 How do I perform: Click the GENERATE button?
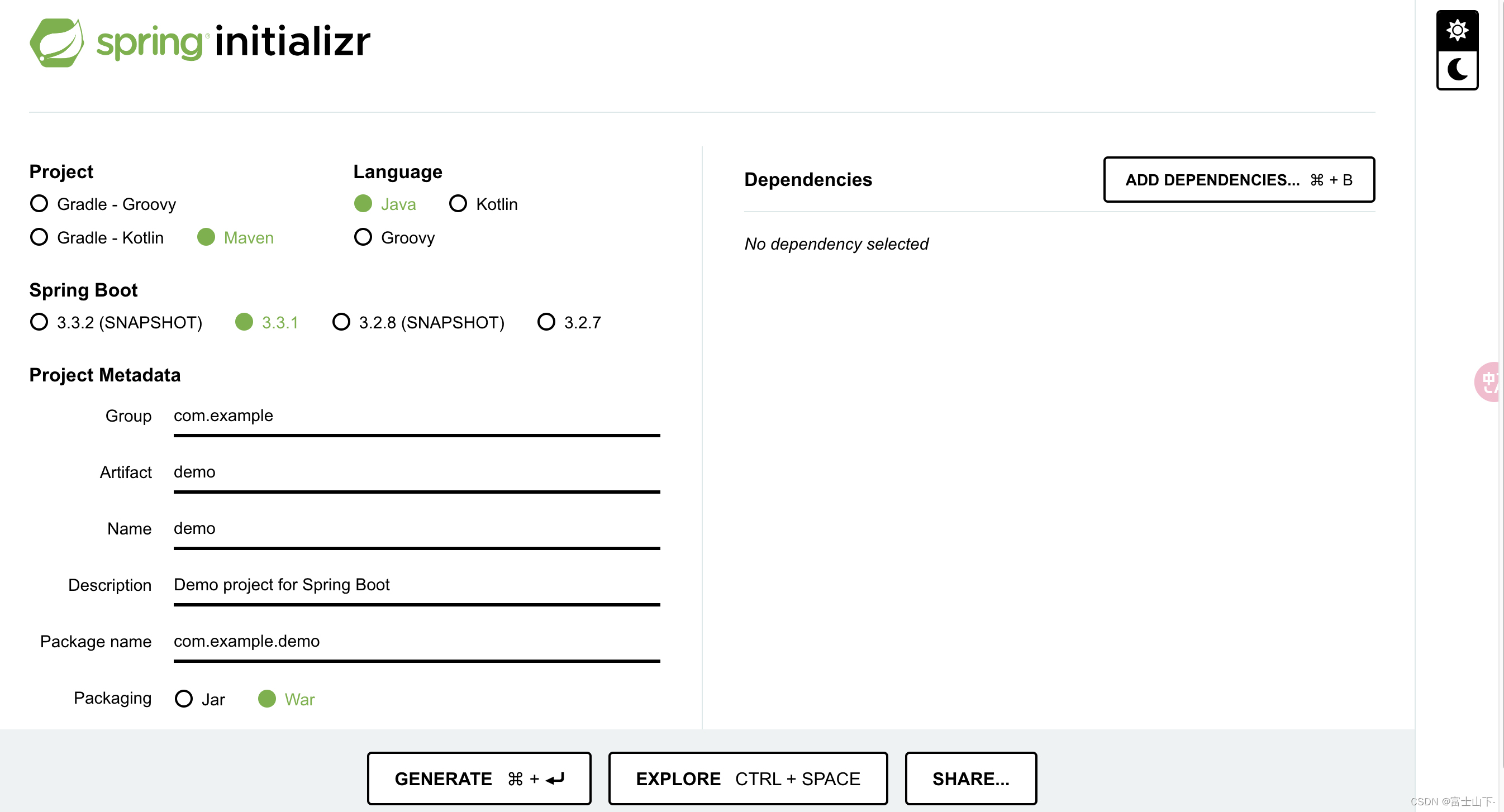click(x=479, y=778)
